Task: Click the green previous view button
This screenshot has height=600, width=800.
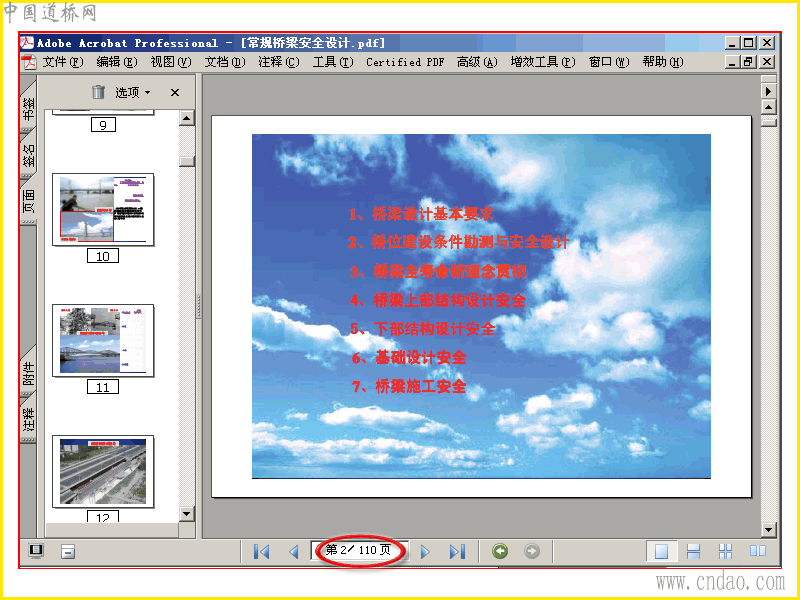Action: [500, 551]
